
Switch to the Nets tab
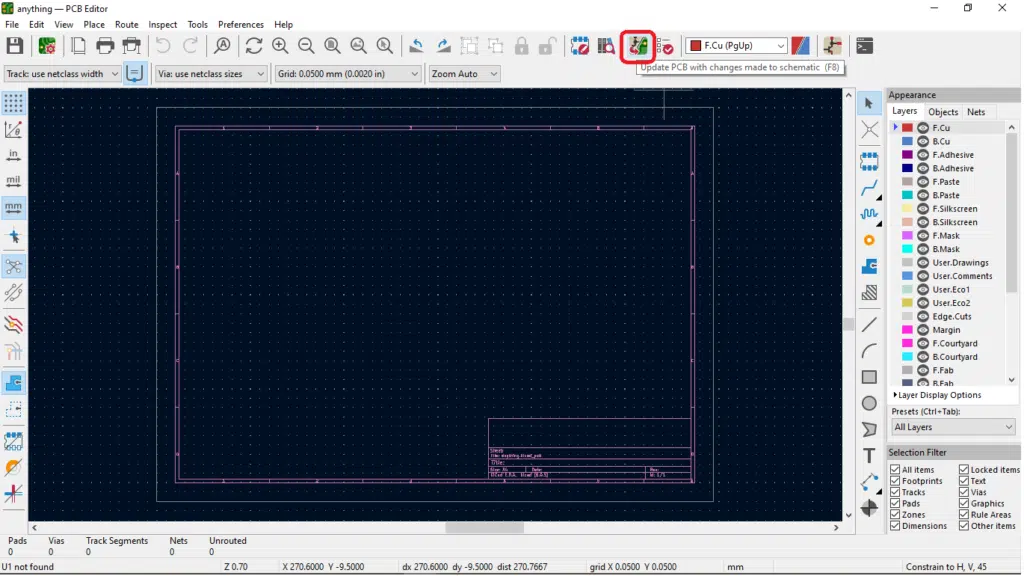pos(976,112)
